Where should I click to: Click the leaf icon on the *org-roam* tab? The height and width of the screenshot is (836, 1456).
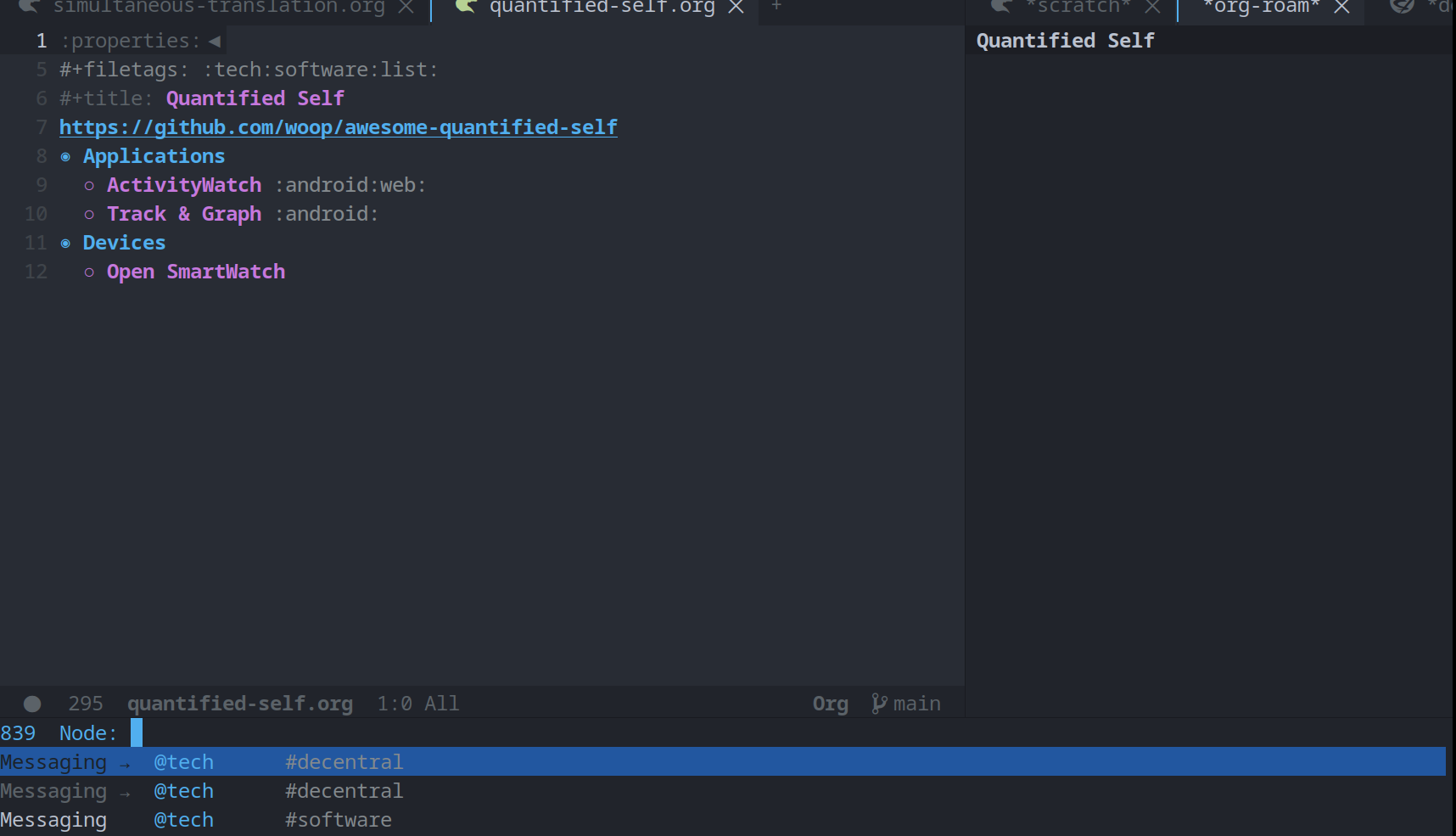(x=1193, y=8)
